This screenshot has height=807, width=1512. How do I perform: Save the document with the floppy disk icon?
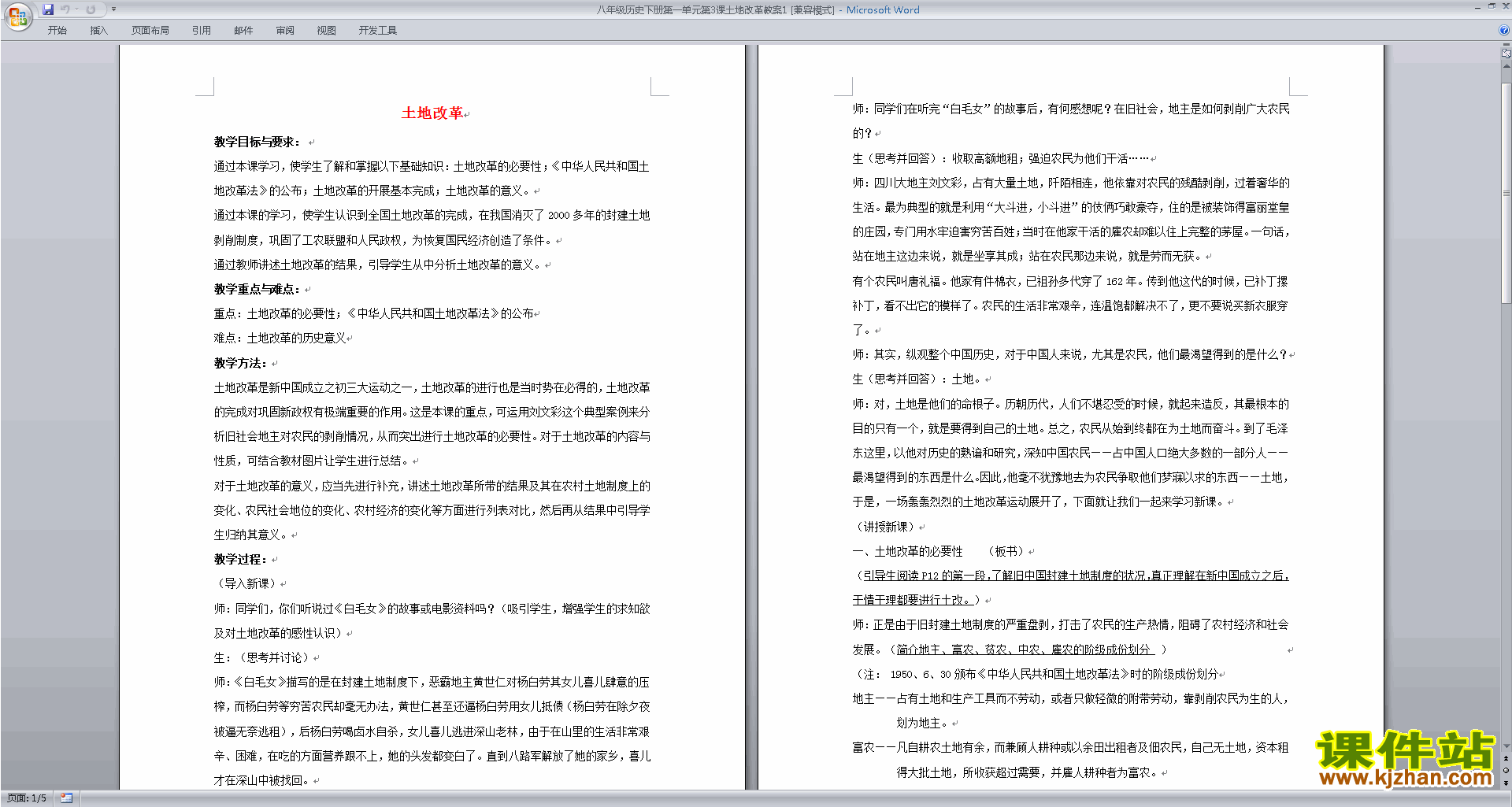click(48, 9)
